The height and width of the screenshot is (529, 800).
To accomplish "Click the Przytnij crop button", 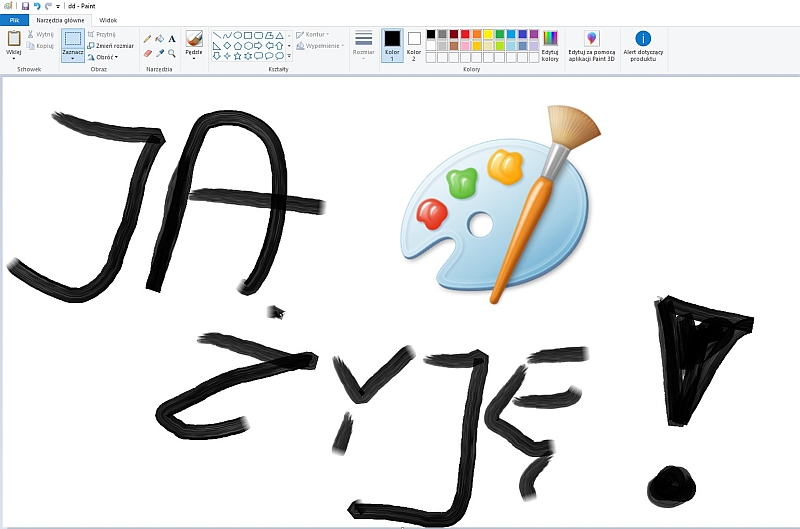I will click(x=102, y=34).
